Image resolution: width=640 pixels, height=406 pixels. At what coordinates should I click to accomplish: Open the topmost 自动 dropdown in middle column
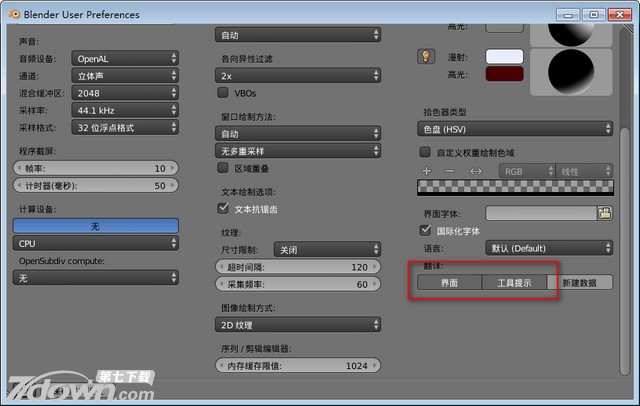click(298, 35)
